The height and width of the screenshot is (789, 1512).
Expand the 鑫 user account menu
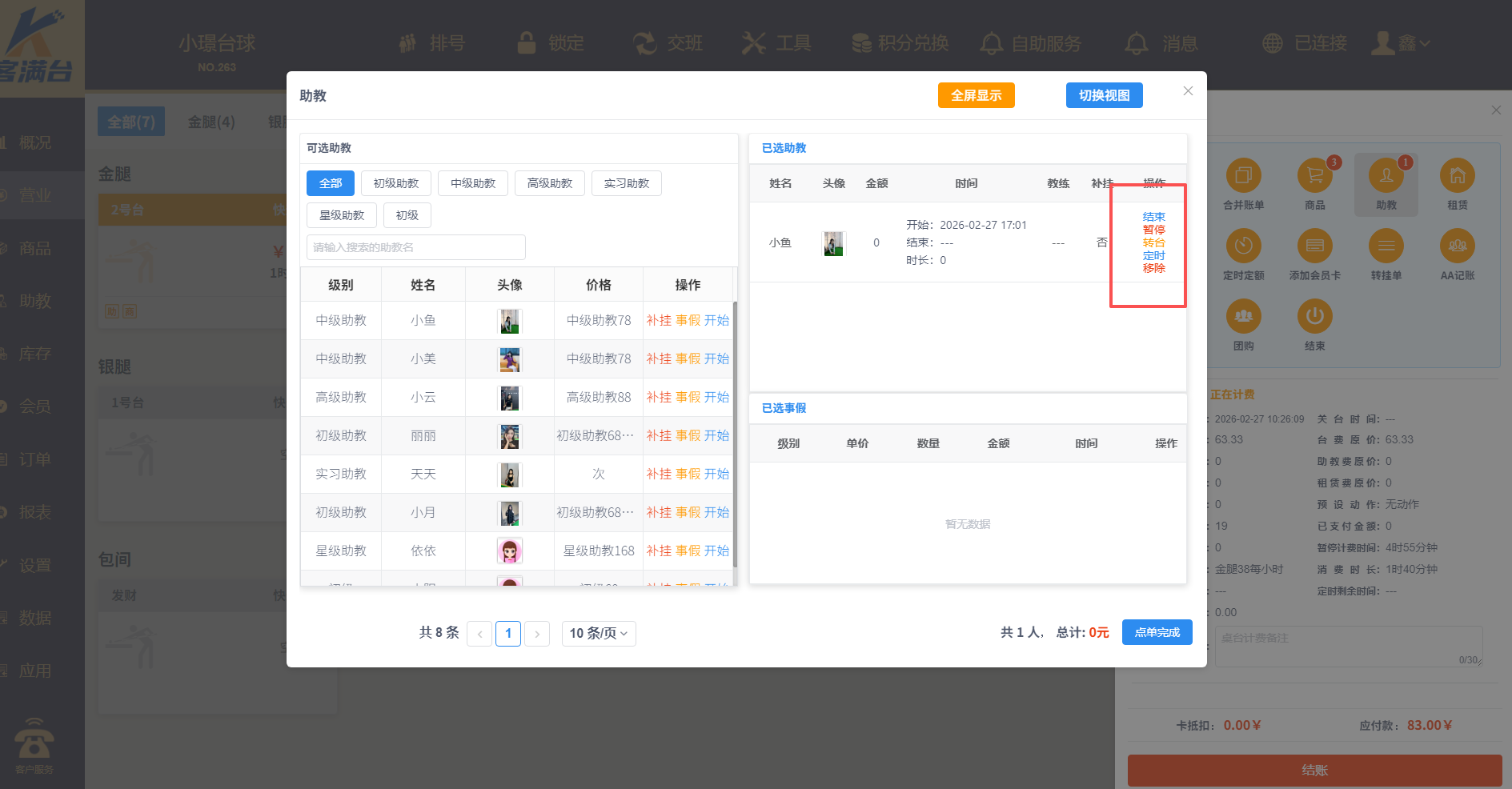pos(1401,43)
